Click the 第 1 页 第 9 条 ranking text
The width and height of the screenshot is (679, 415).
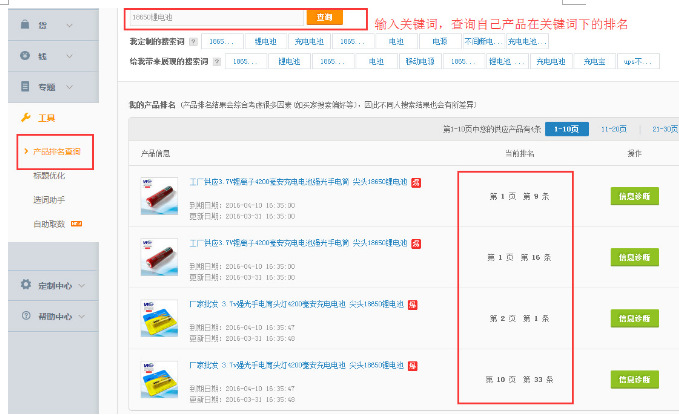click(x=519, y=196)
